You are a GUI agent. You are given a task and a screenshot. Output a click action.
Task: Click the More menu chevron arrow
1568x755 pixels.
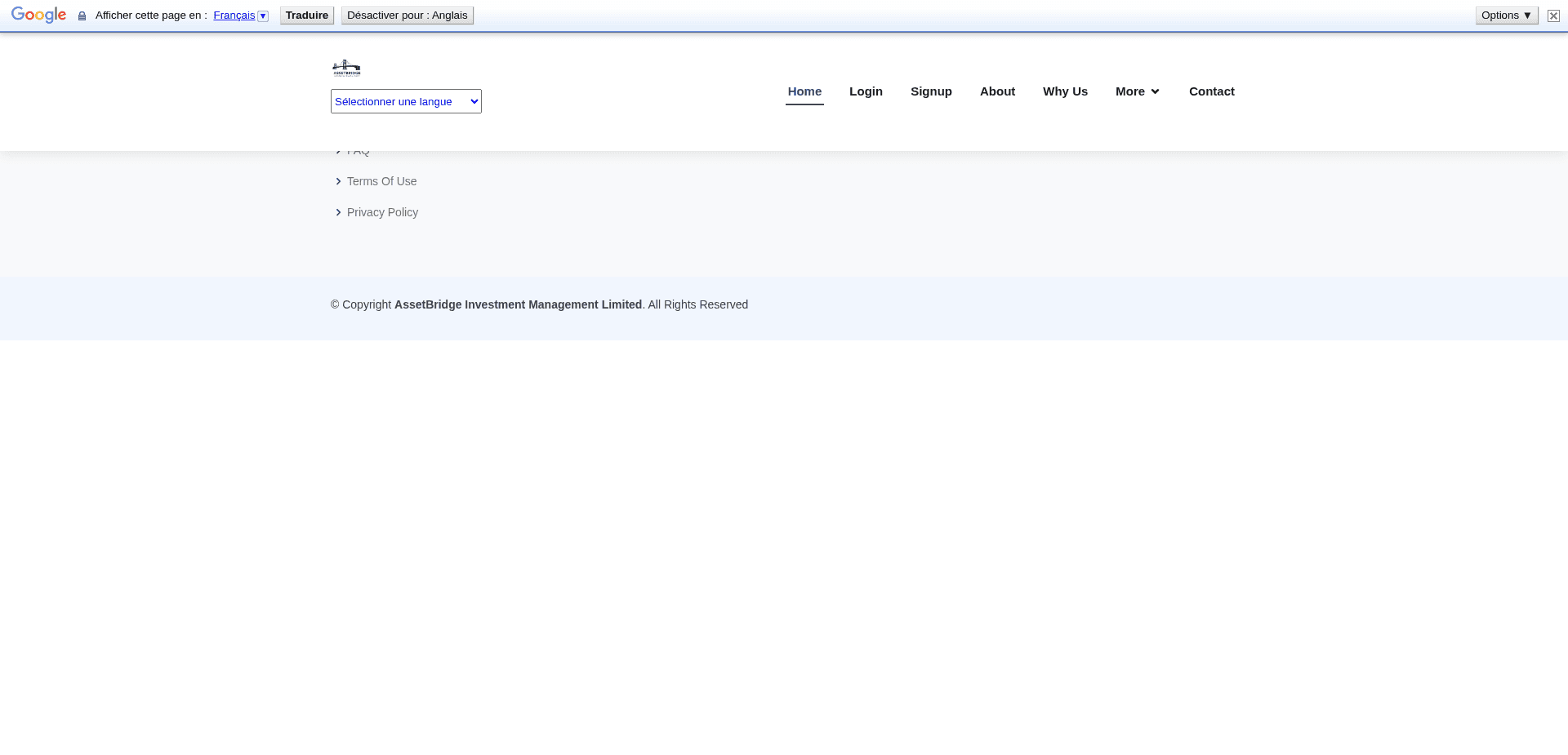[x=1155, y=91]
